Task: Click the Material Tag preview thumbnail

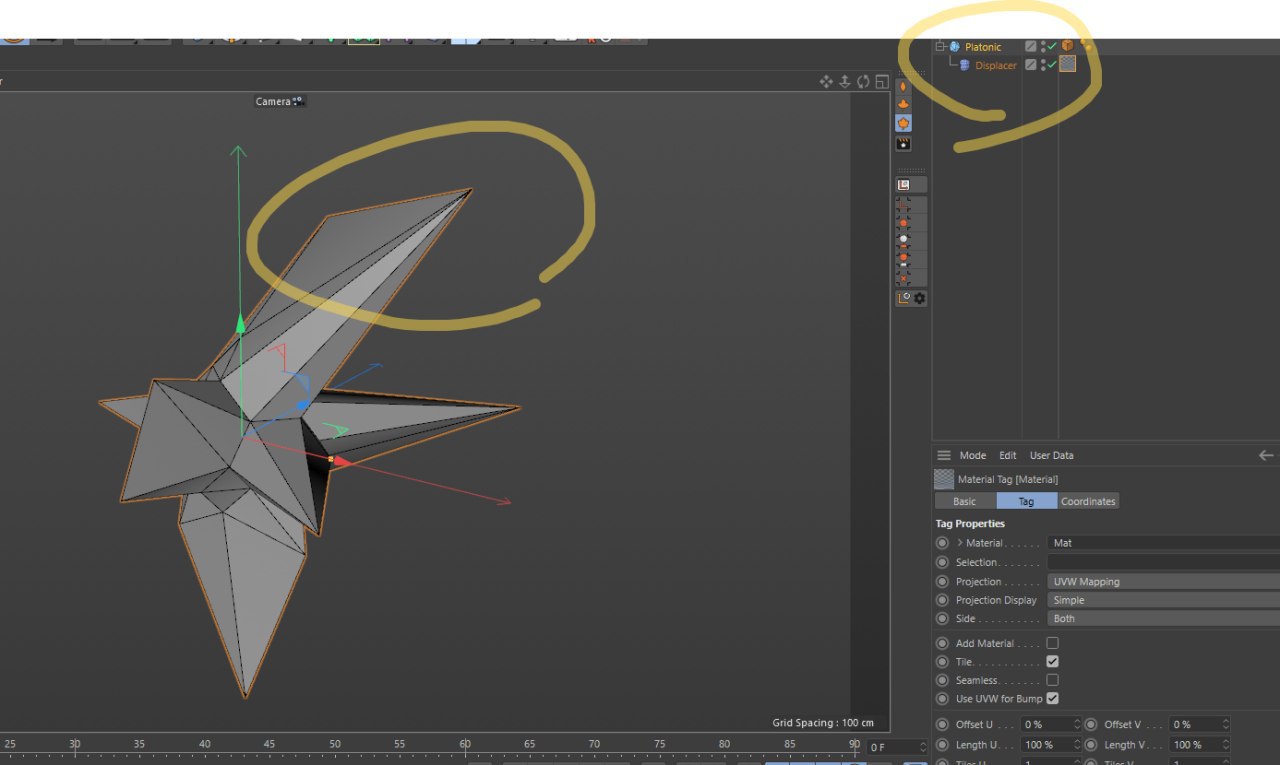Action: point(944,479)
